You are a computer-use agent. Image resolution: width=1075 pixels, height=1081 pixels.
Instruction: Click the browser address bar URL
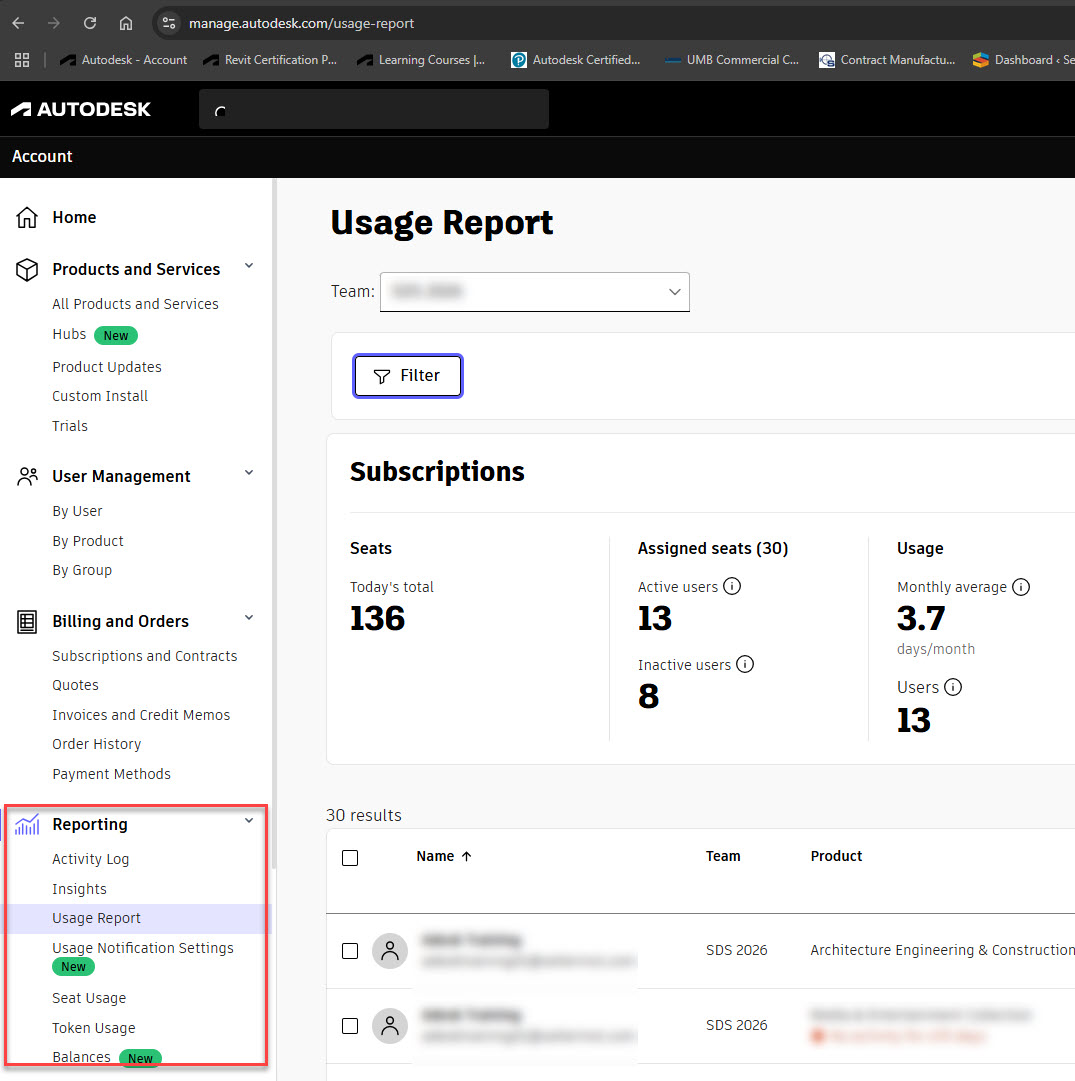click(301, 23)
